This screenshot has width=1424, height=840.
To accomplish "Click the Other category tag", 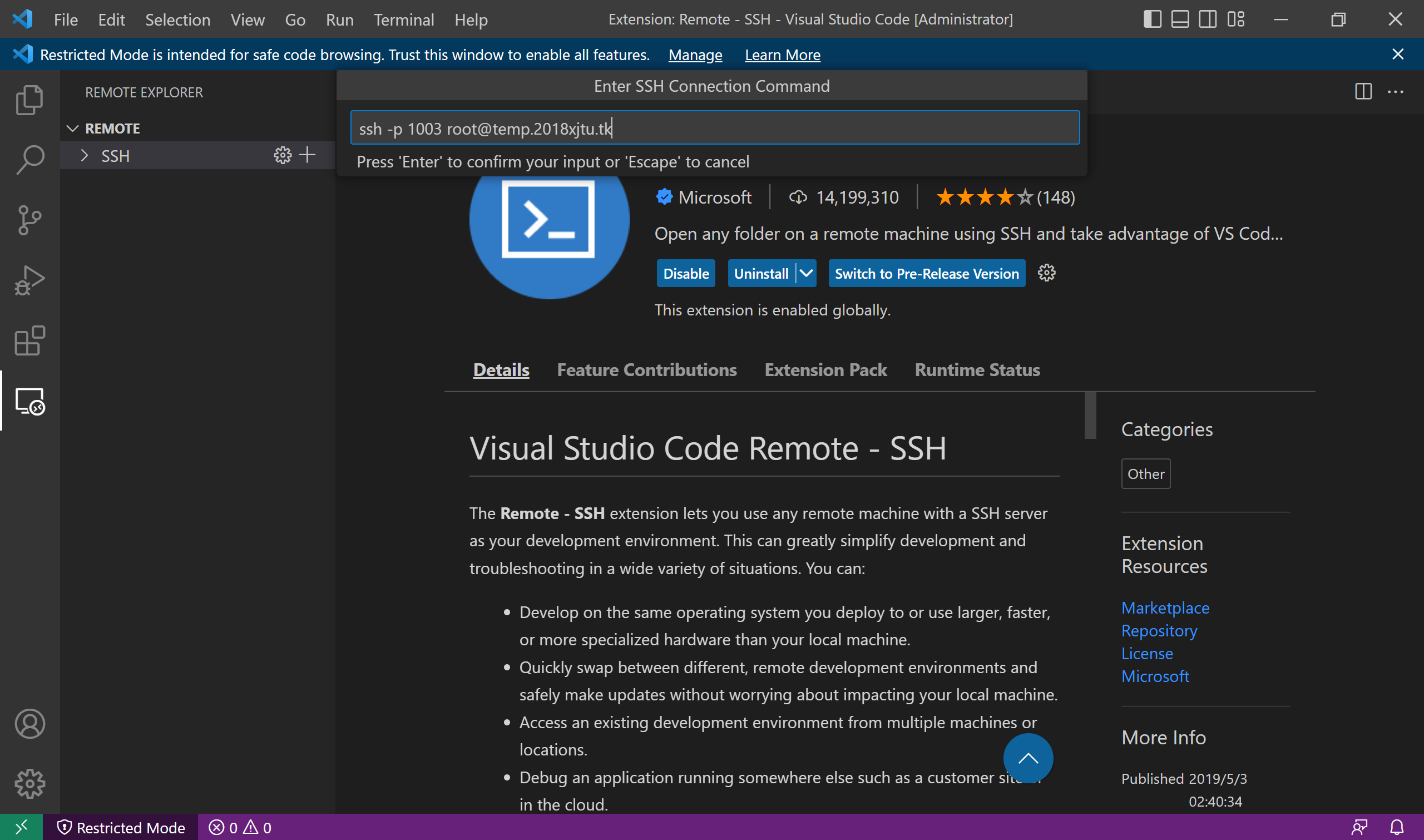I will point(1145,474).
